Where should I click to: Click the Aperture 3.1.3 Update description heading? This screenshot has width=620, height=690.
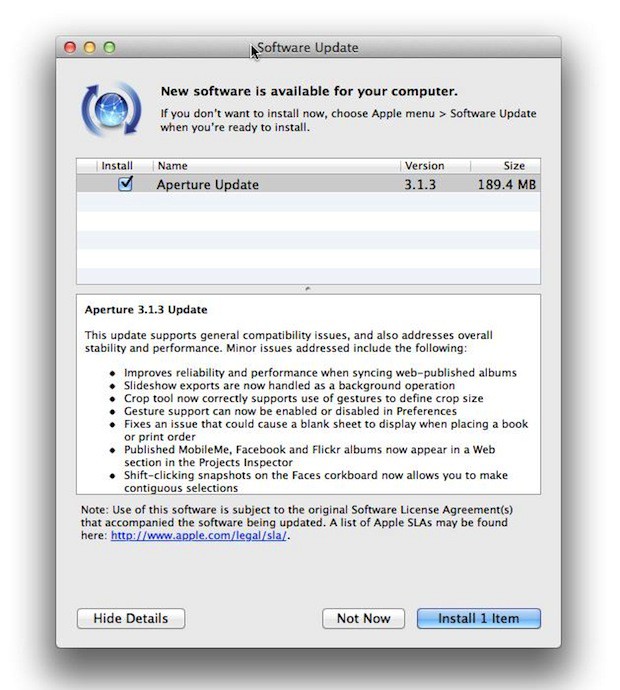146,310
